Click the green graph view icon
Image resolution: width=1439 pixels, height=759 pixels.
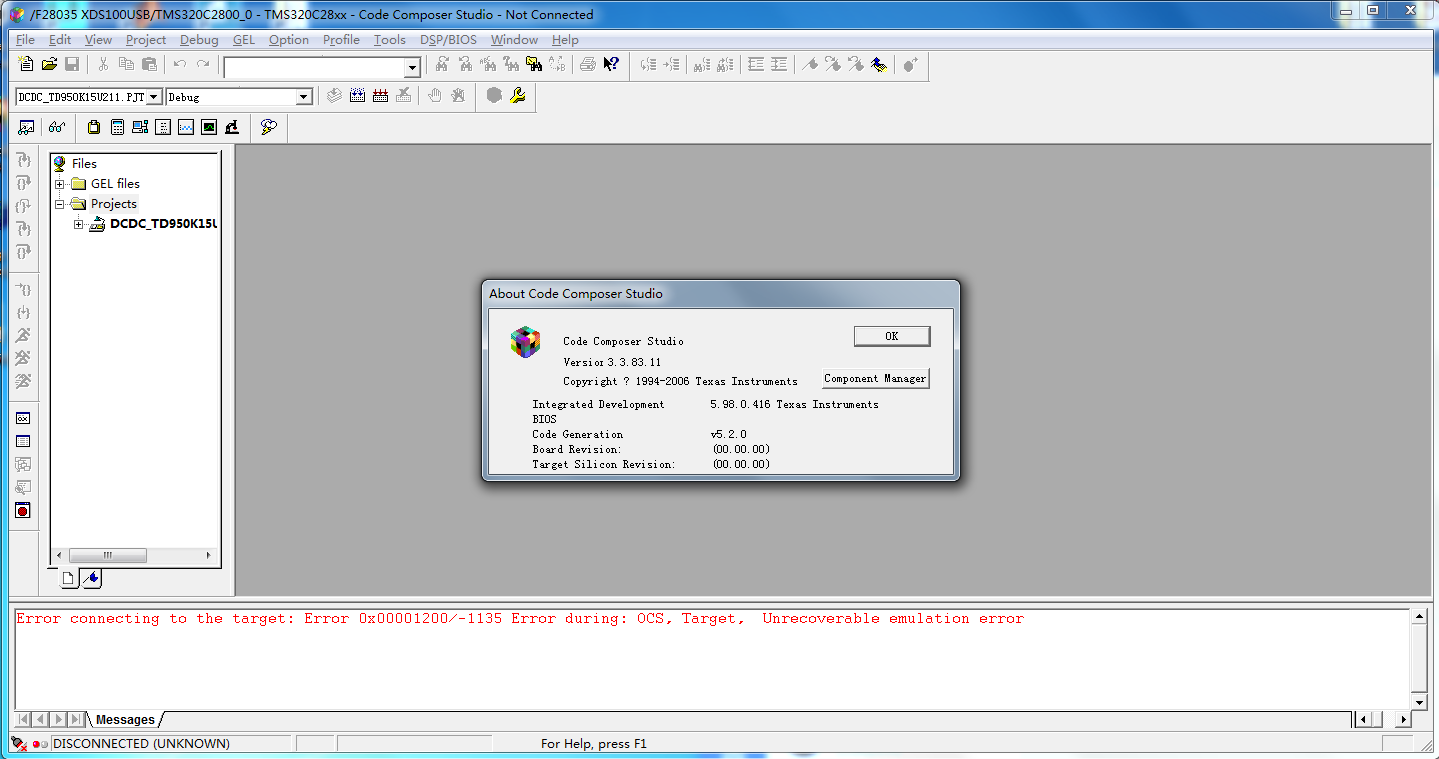pos(209,127)
